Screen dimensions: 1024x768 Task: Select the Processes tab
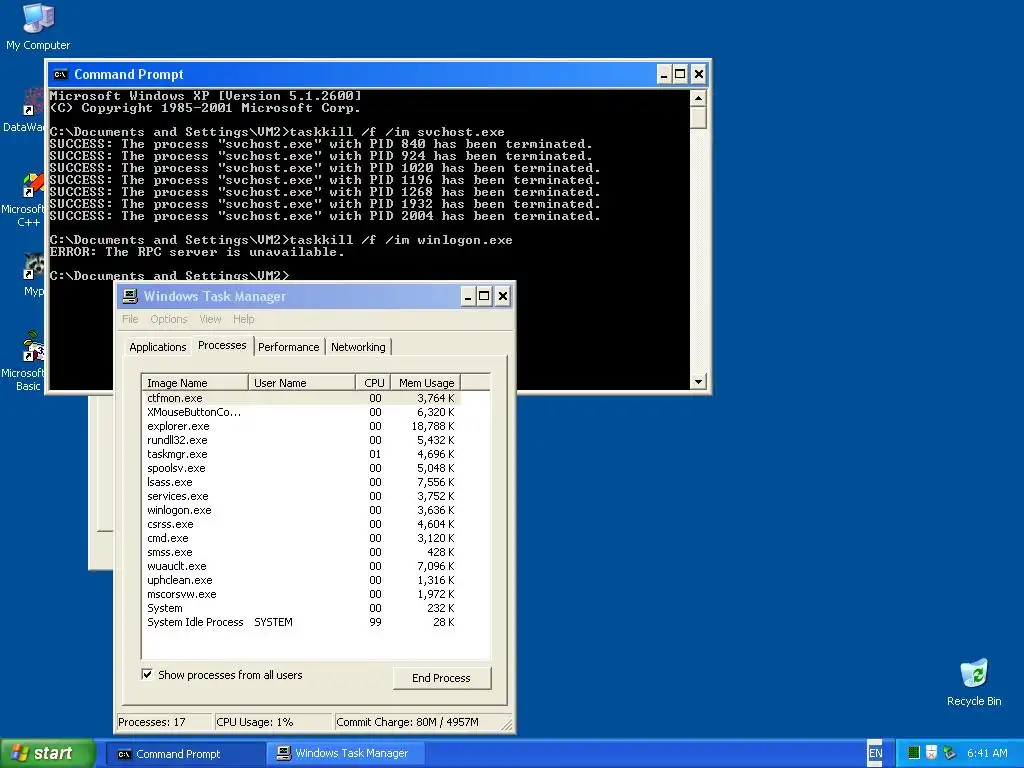(x=222, y=345)
